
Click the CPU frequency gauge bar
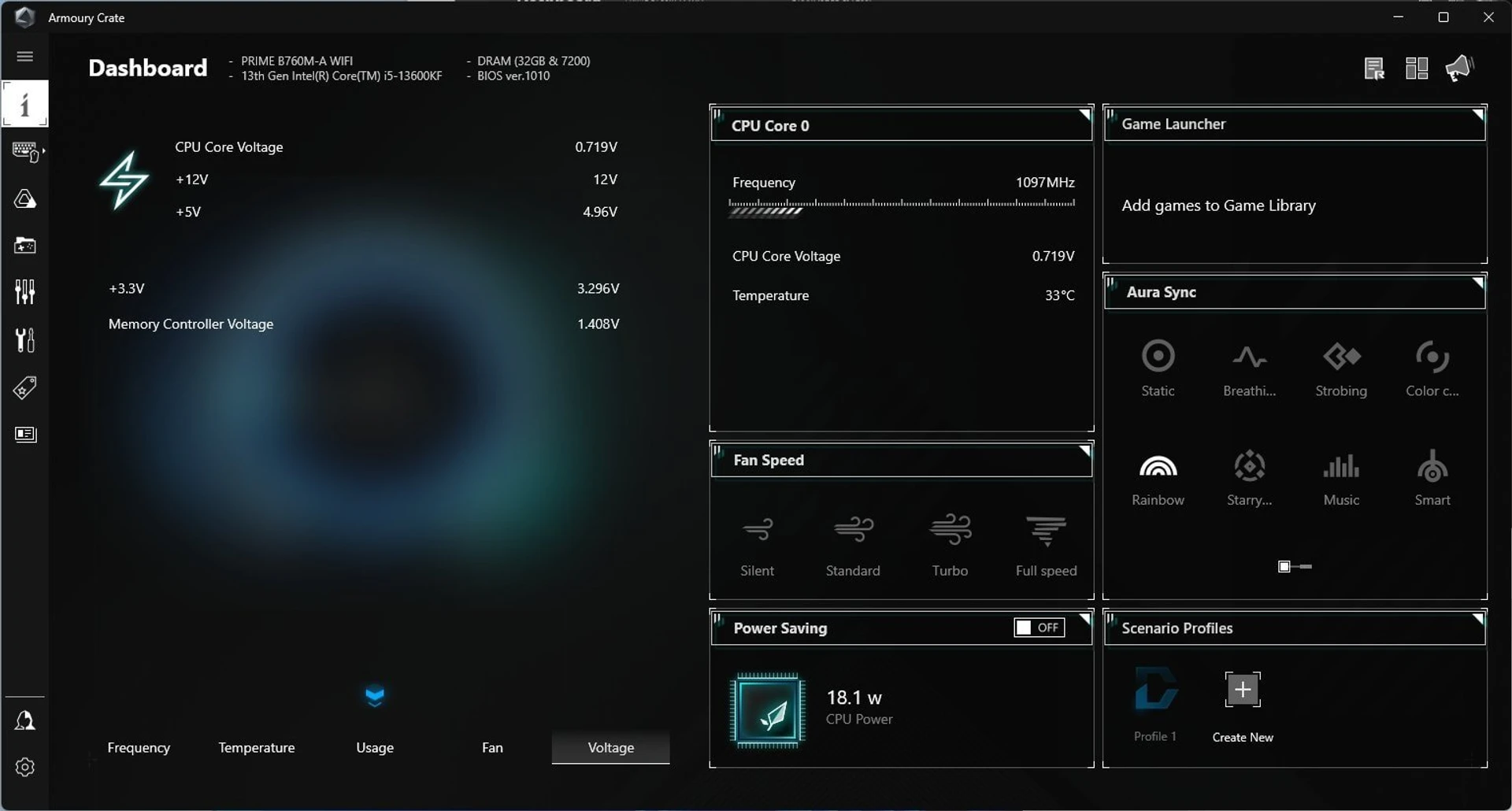click(902, 208)
